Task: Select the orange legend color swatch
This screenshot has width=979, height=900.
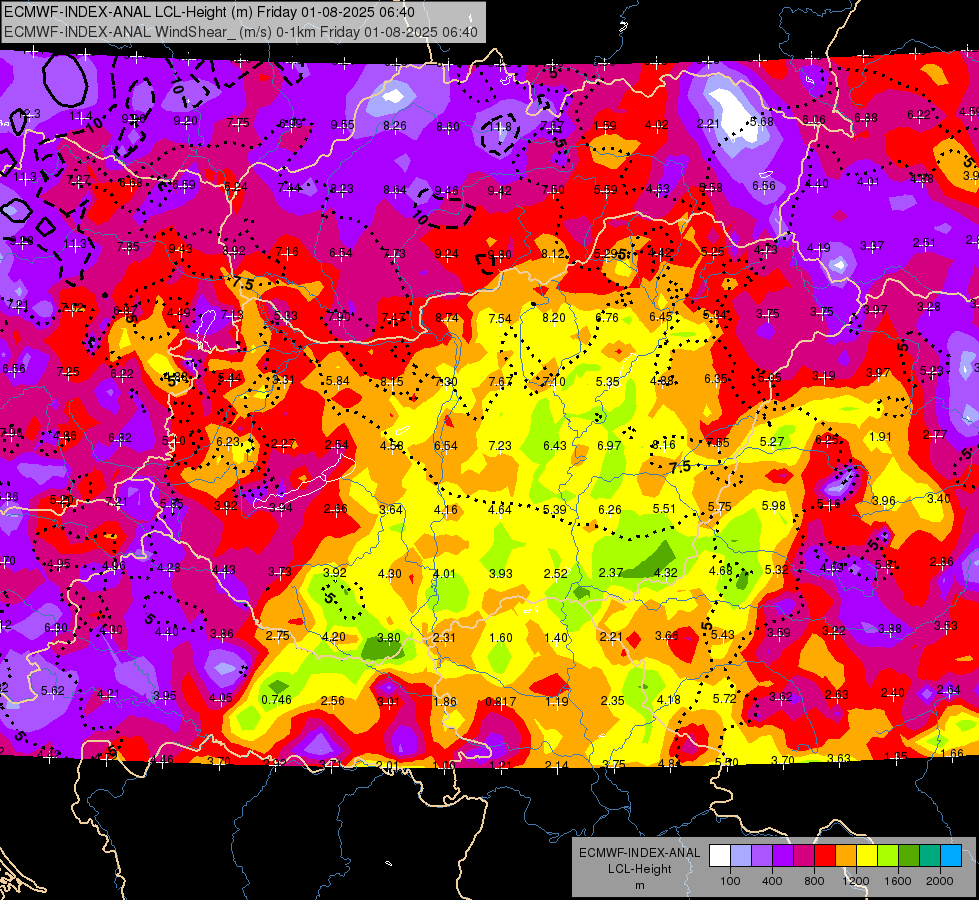Action: click(x=845, y=856)
